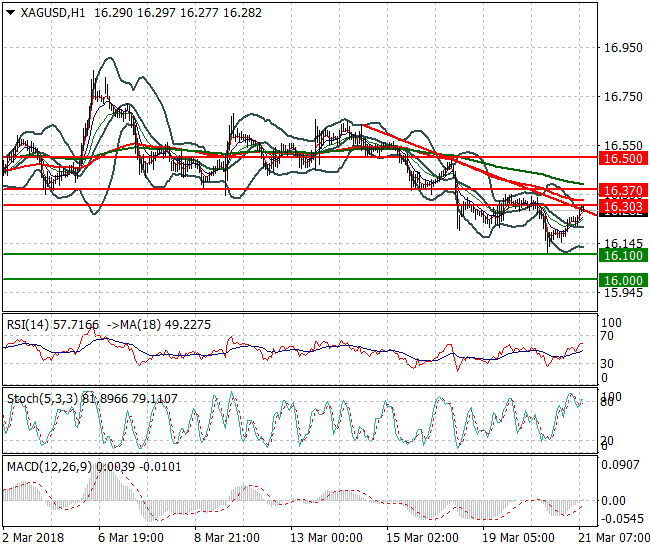Click the MACD scale value -0.0545

coord(622,519)
